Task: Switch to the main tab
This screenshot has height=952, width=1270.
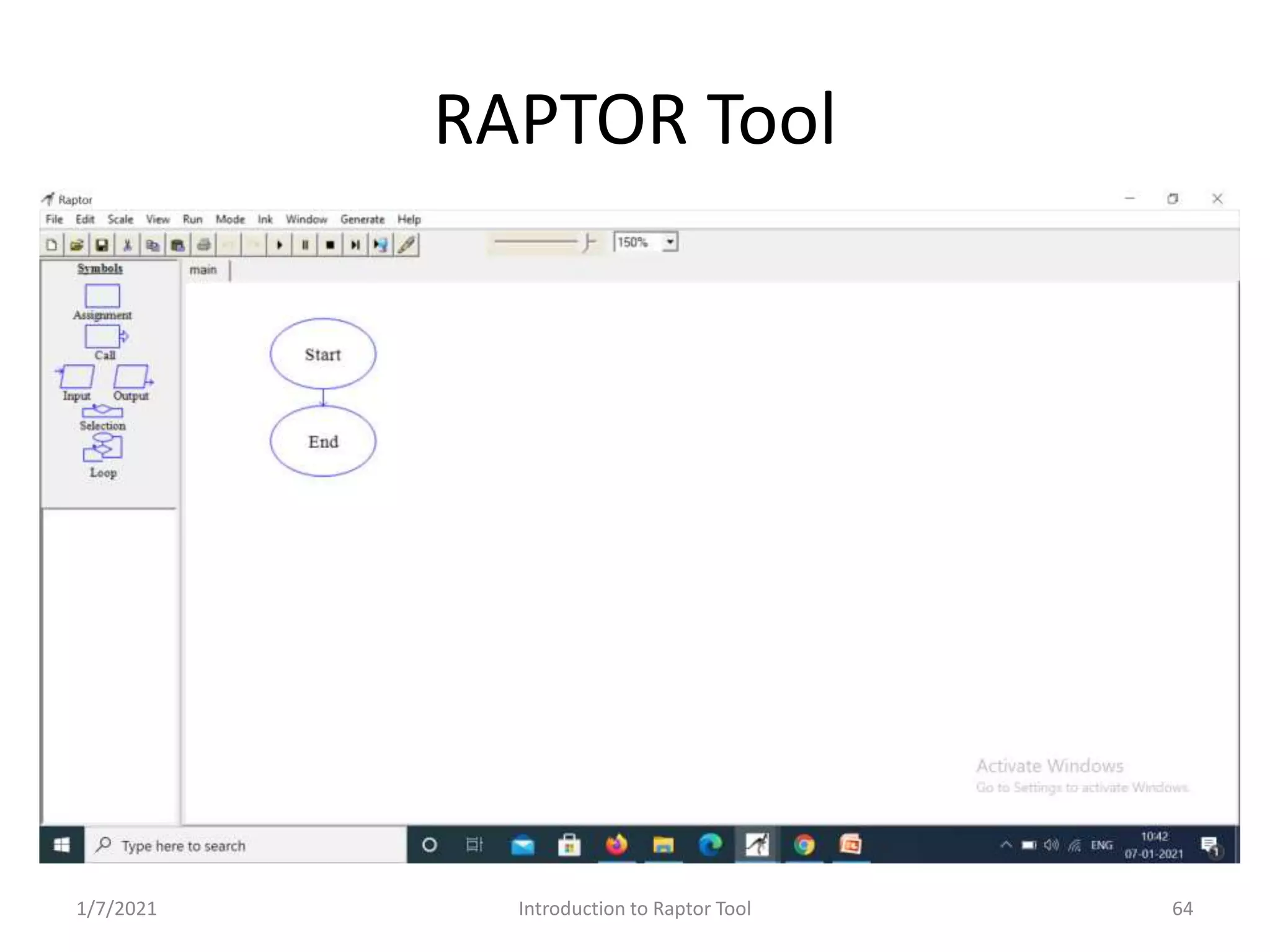Action: (x=203, y=270)
